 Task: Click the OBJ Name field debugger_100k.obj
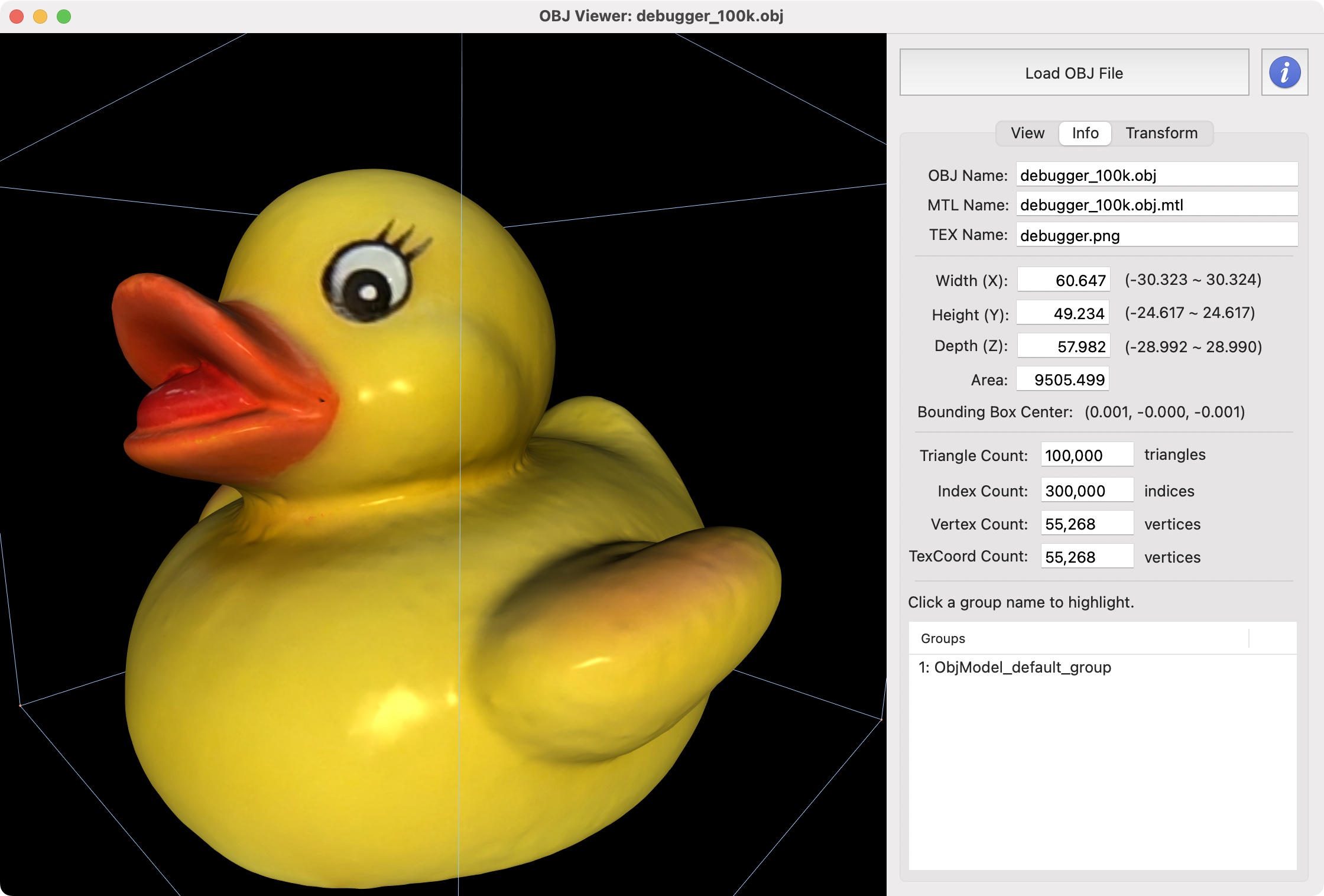tap(1157, 175)
